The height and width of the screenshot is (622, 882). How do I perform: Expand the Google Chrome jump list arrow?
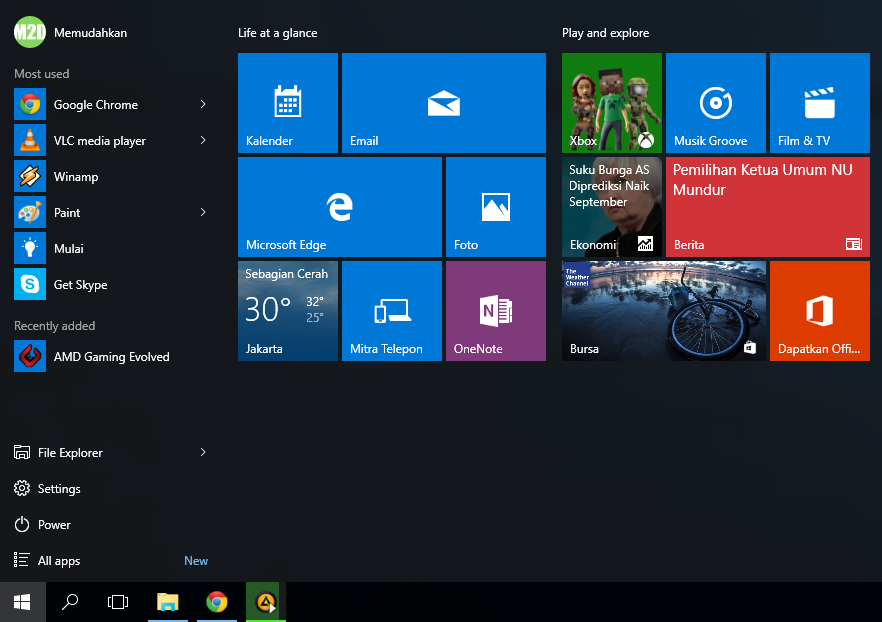pos(203,104)
